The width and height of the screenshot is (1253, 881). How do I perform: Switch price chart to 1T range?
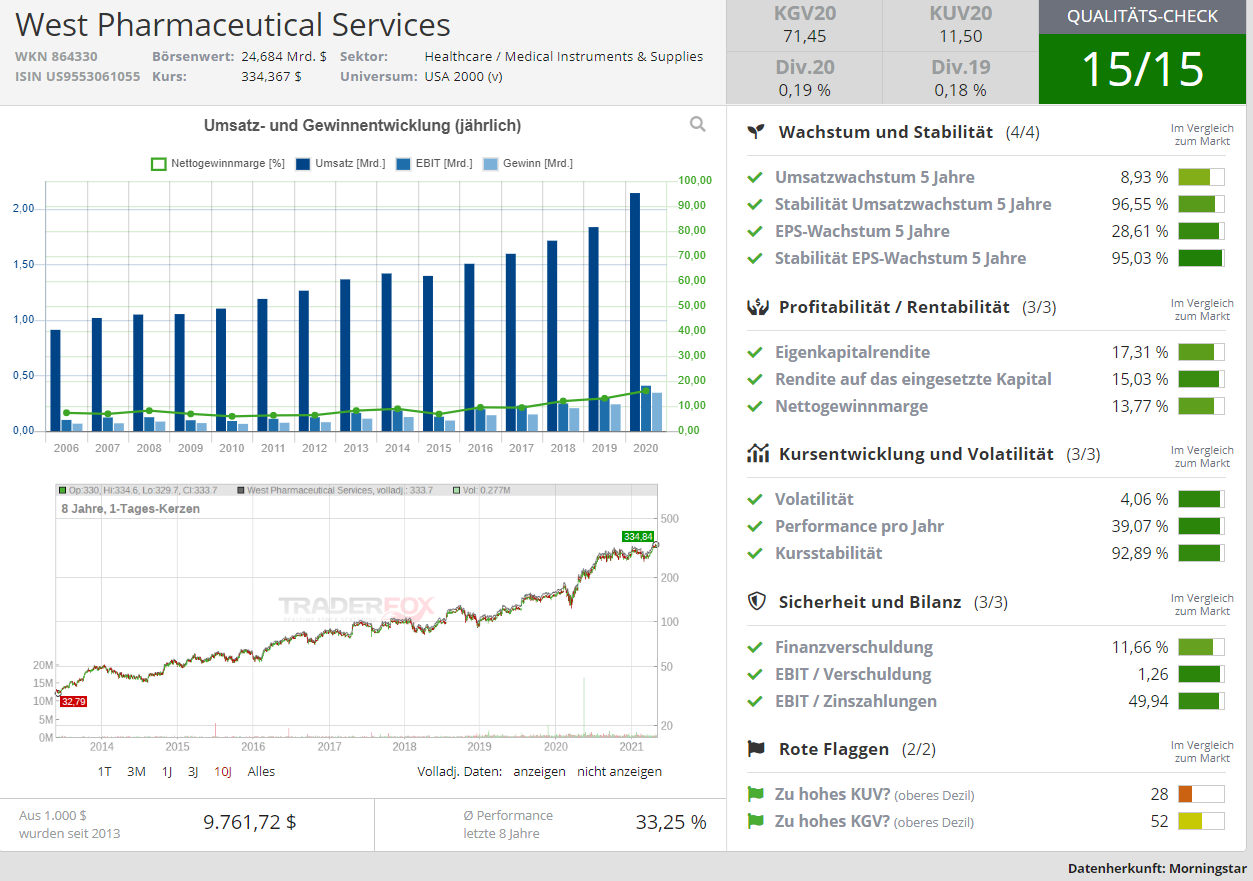point(105,771)
